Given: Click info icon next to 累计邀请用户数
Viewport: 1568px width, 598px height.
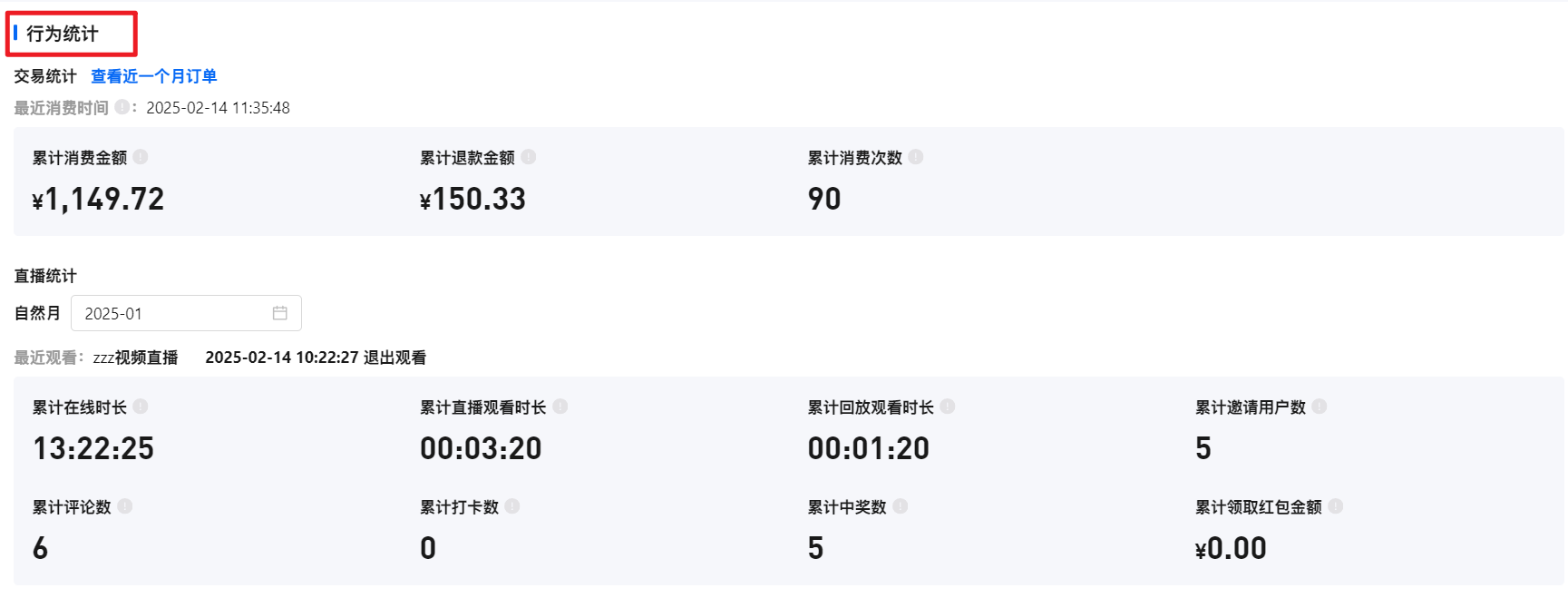Looking at the screenshot, I should click(1320, 407).
